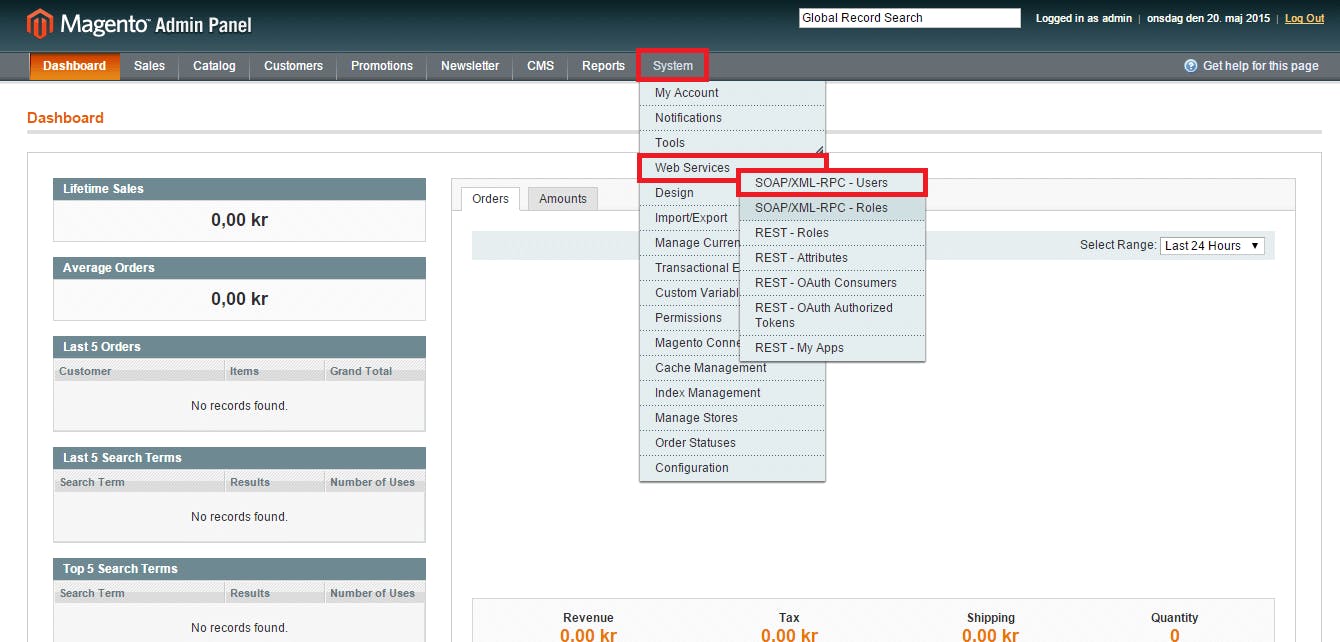Click the Magento logo icon
The image size is (1340, 642).
[40, 24]
